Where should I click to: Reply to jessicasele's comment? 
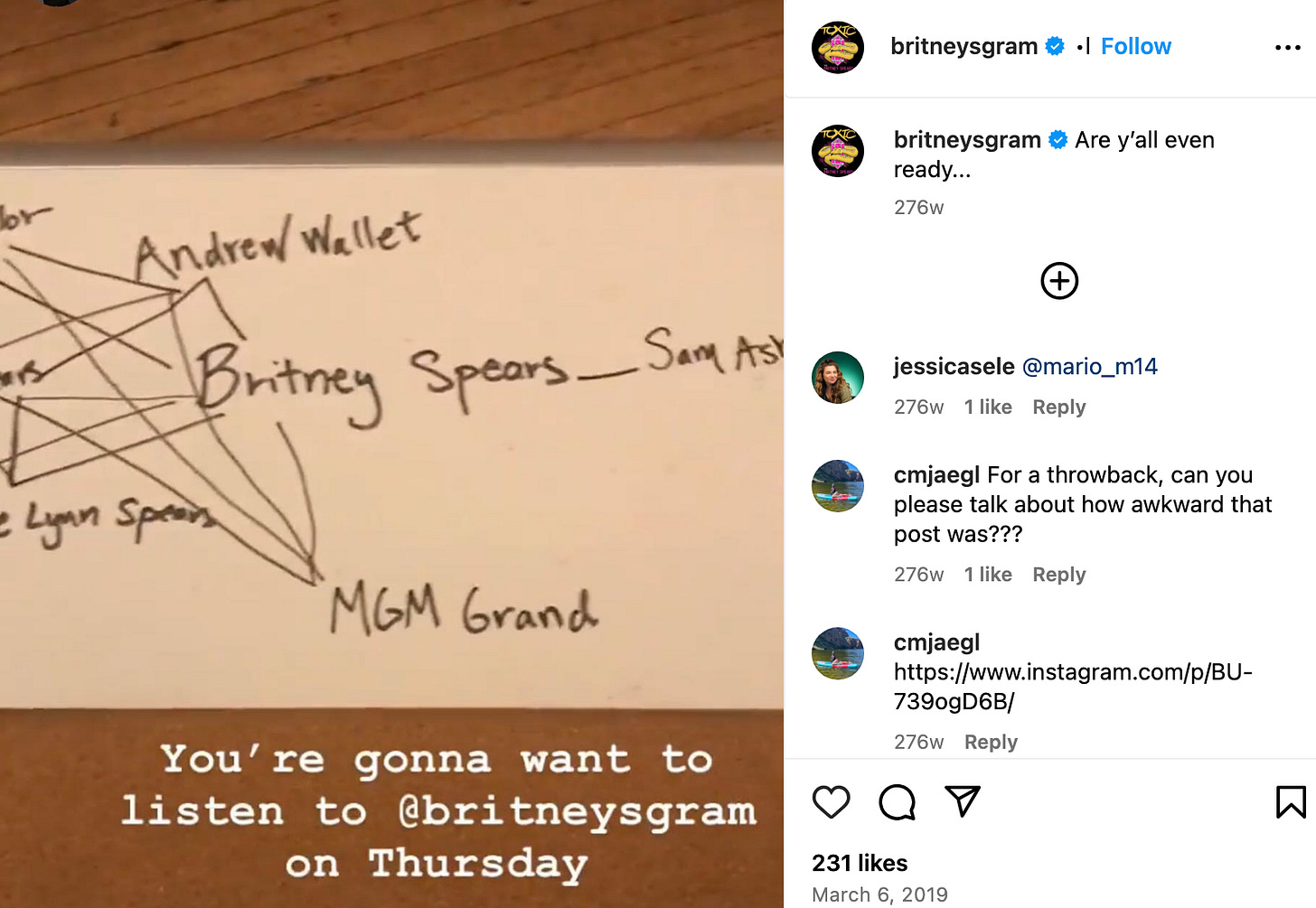tap(1059, 407)
